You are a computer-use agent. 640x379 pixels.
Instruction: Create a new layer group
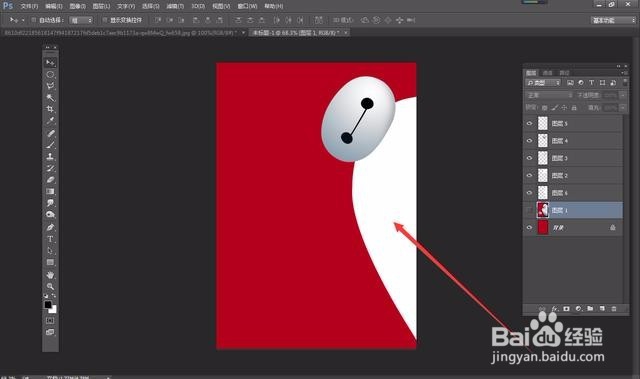pyautogui.click(x=590, y=309)
